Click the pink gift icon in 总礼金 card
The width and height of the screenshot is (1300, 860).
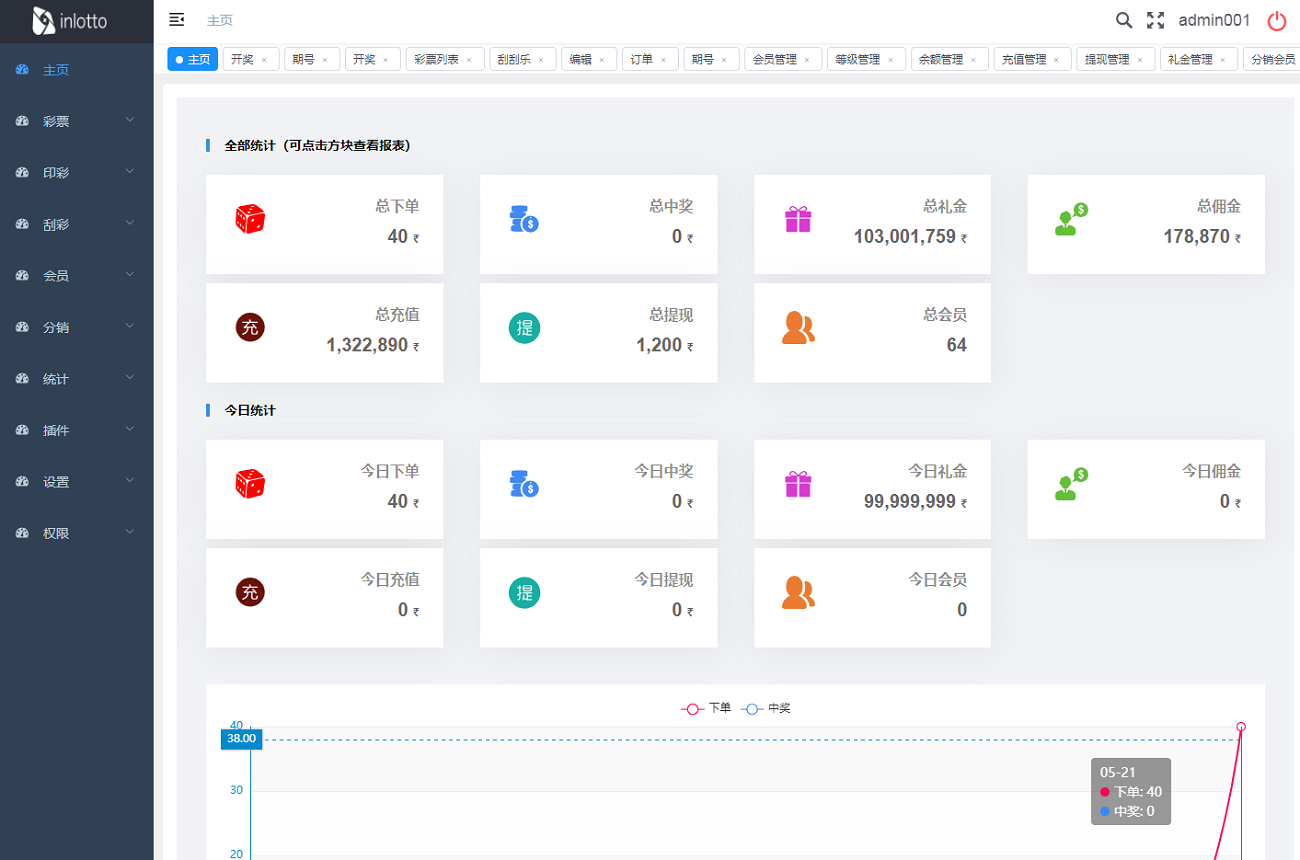pos(798,219)
